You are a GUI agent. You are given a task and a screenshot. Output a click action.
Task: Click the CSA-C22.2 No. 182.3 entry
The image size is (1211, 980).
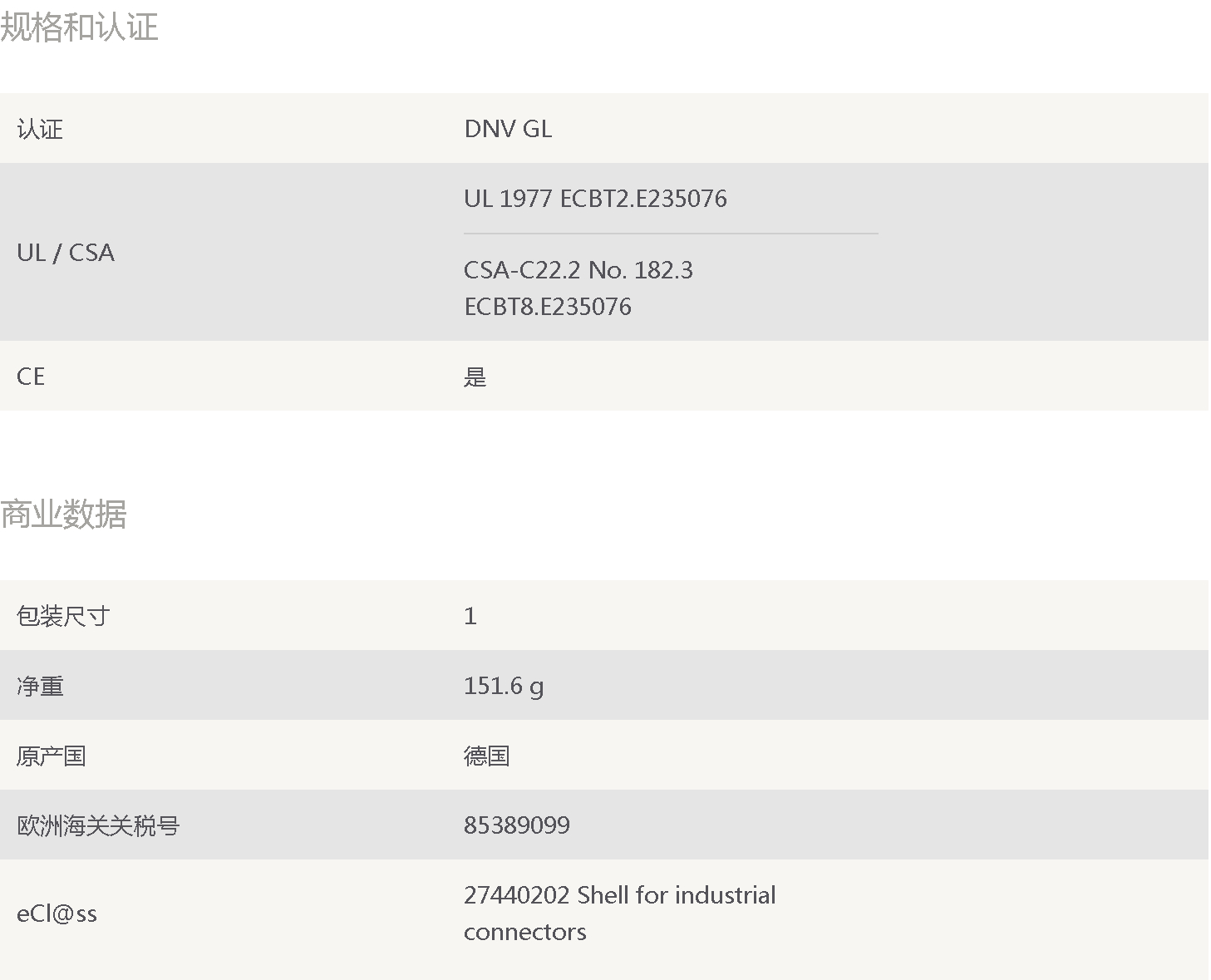578,270
